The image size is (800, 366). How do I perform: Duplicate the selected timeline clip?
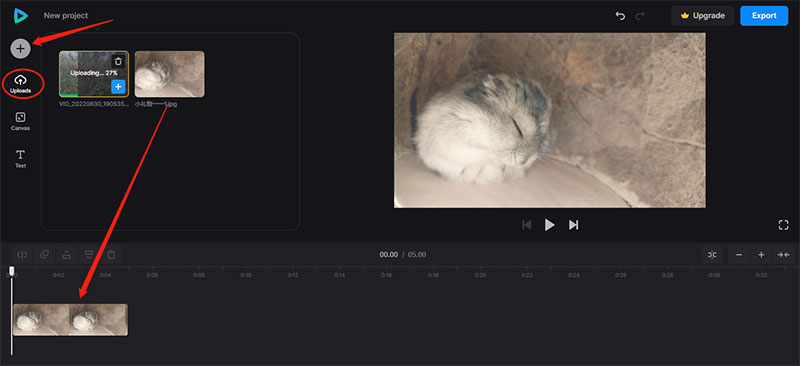pos(44,254)
